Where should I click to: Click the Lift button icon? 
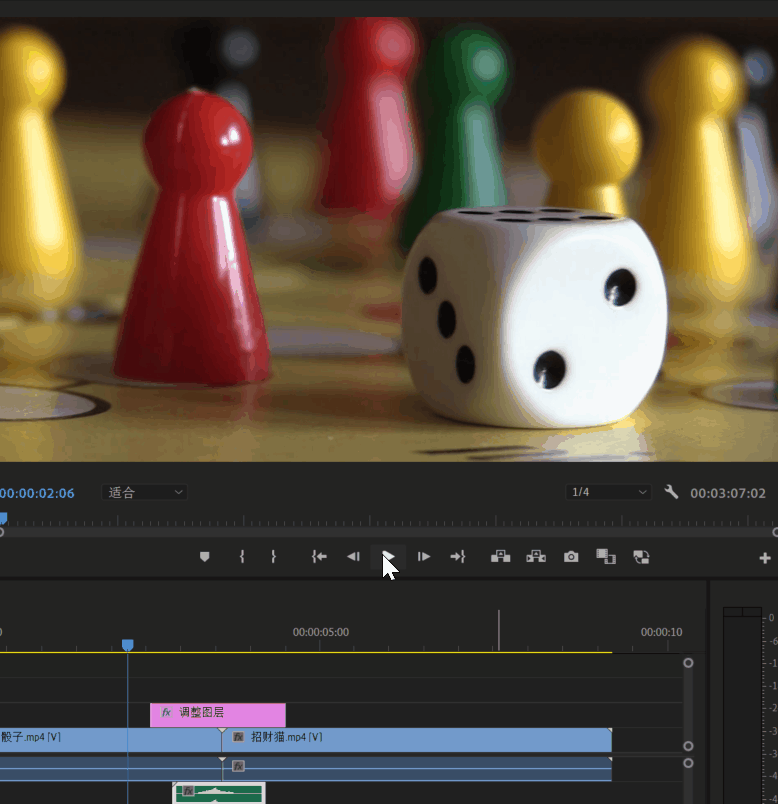coord(501,557)
